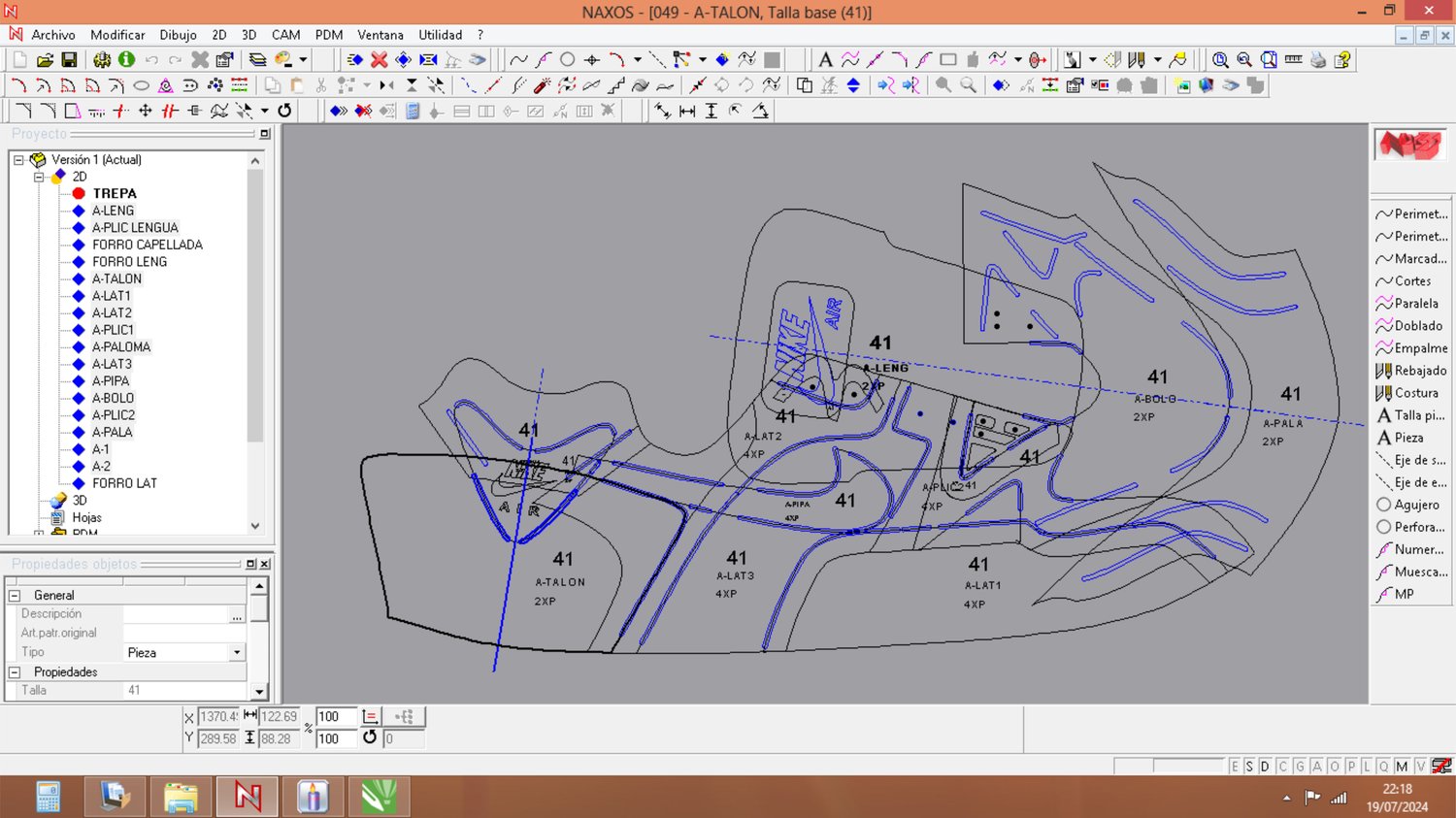Toggle the O status bar indicator
The image size is (1456, 818).
click(x=1334, y=767)
